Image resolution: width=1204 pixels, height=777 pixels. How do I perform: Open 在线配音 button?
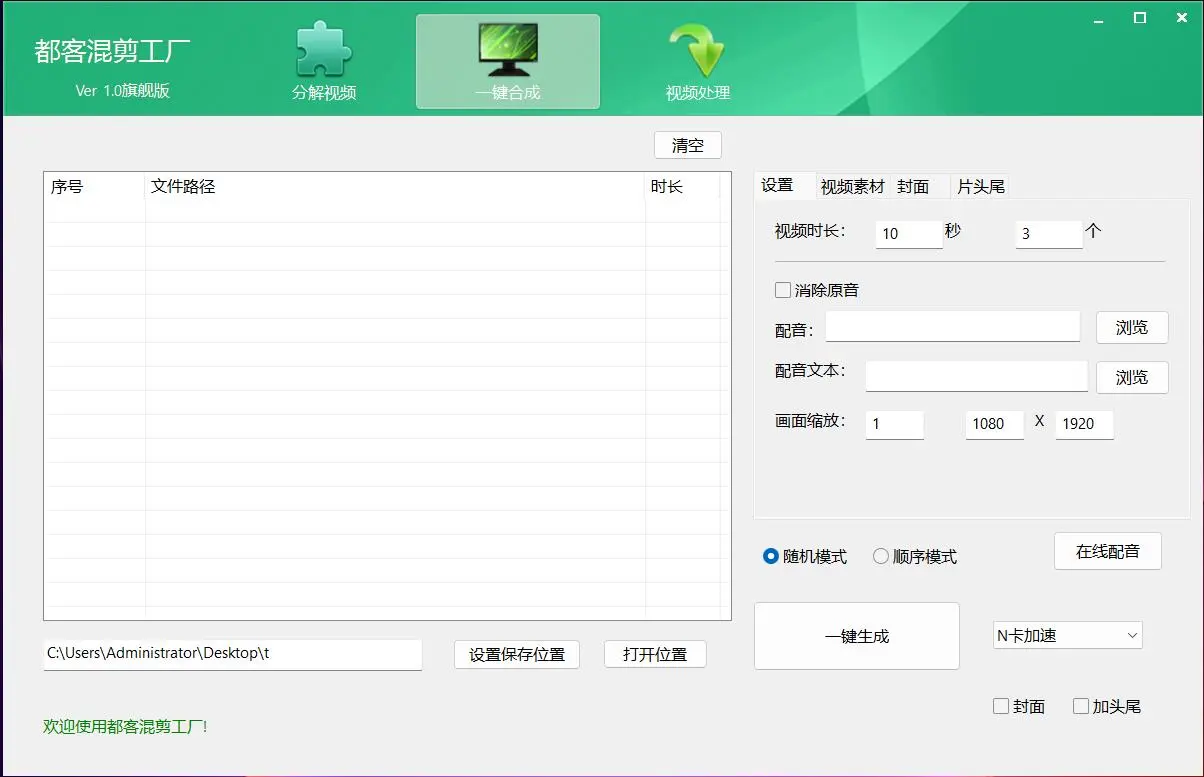1107,551
